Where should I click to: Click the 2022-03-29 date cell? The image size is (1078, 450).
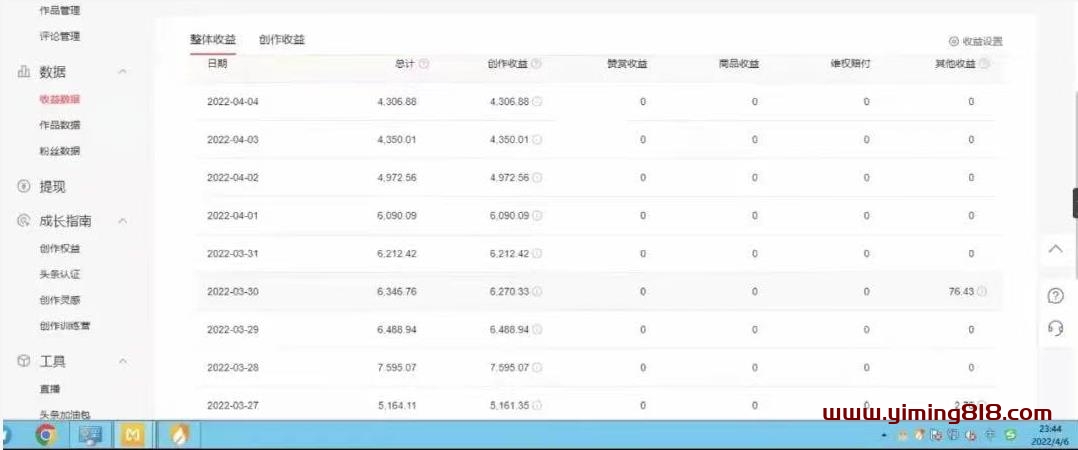(233, 330)
